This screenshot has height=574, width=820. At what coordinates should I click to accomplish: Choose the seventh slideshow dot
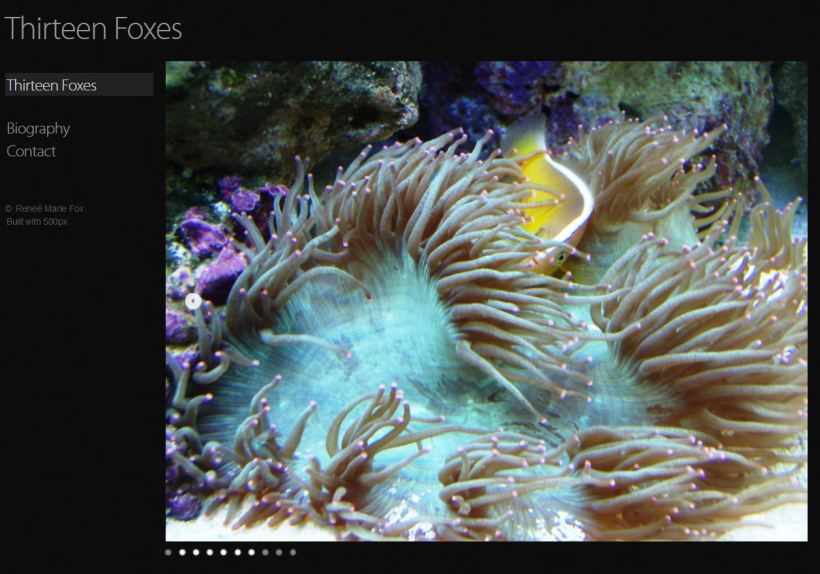click(251, 552)
